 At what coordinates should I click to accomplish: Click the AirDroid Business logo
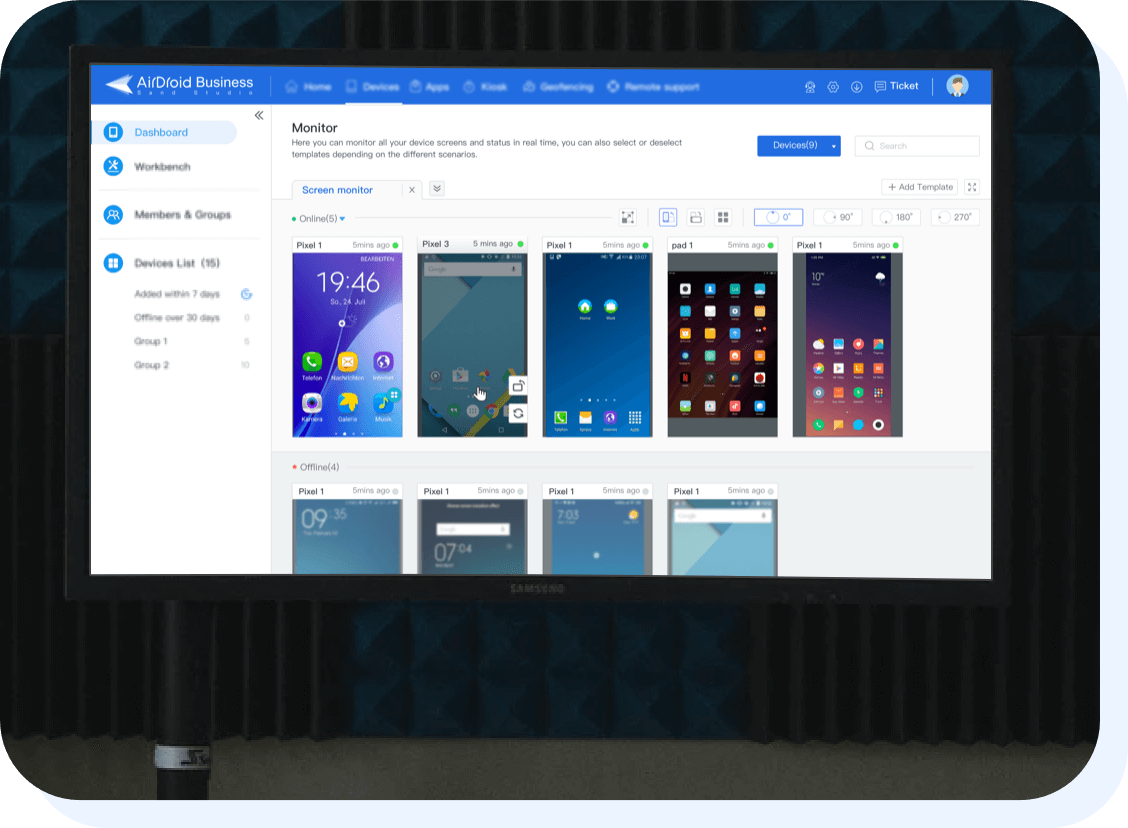click(180, 85)
